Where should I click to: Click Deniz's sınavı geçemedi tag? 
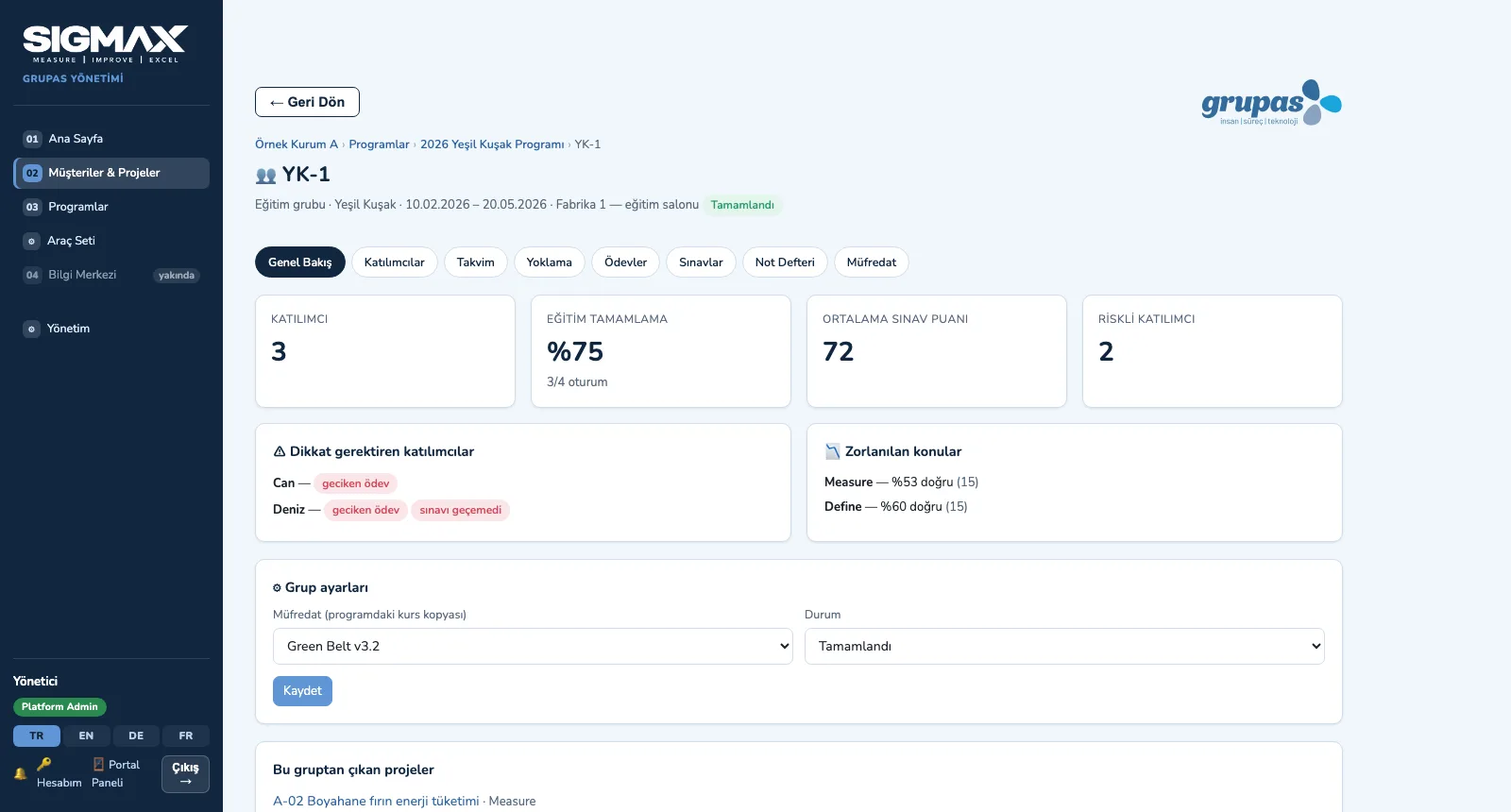(x=460, y=510)
